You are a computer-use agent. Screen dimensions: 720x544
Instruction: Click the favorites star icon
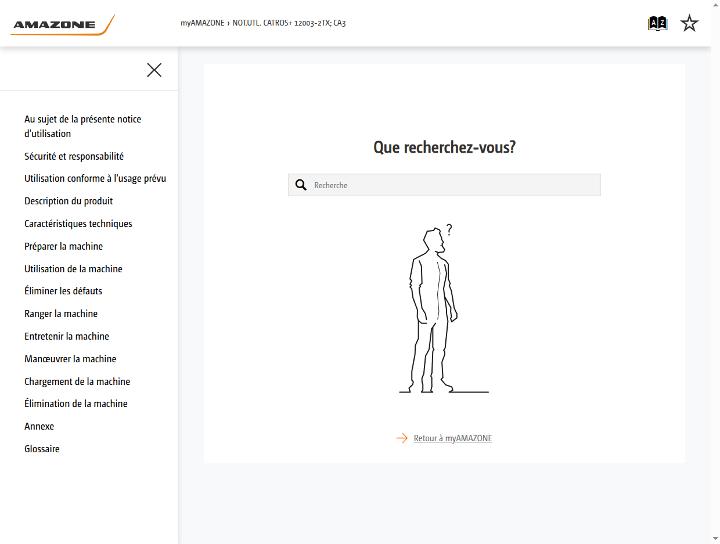pyautogui.click(x=689, y=23)
